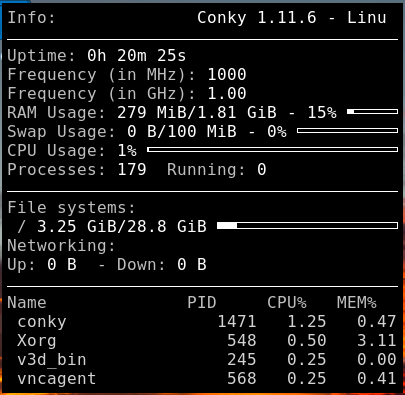Click the CPU usage value '1%'
Screen dimensions: 405x395
click(x=127, y=150)
